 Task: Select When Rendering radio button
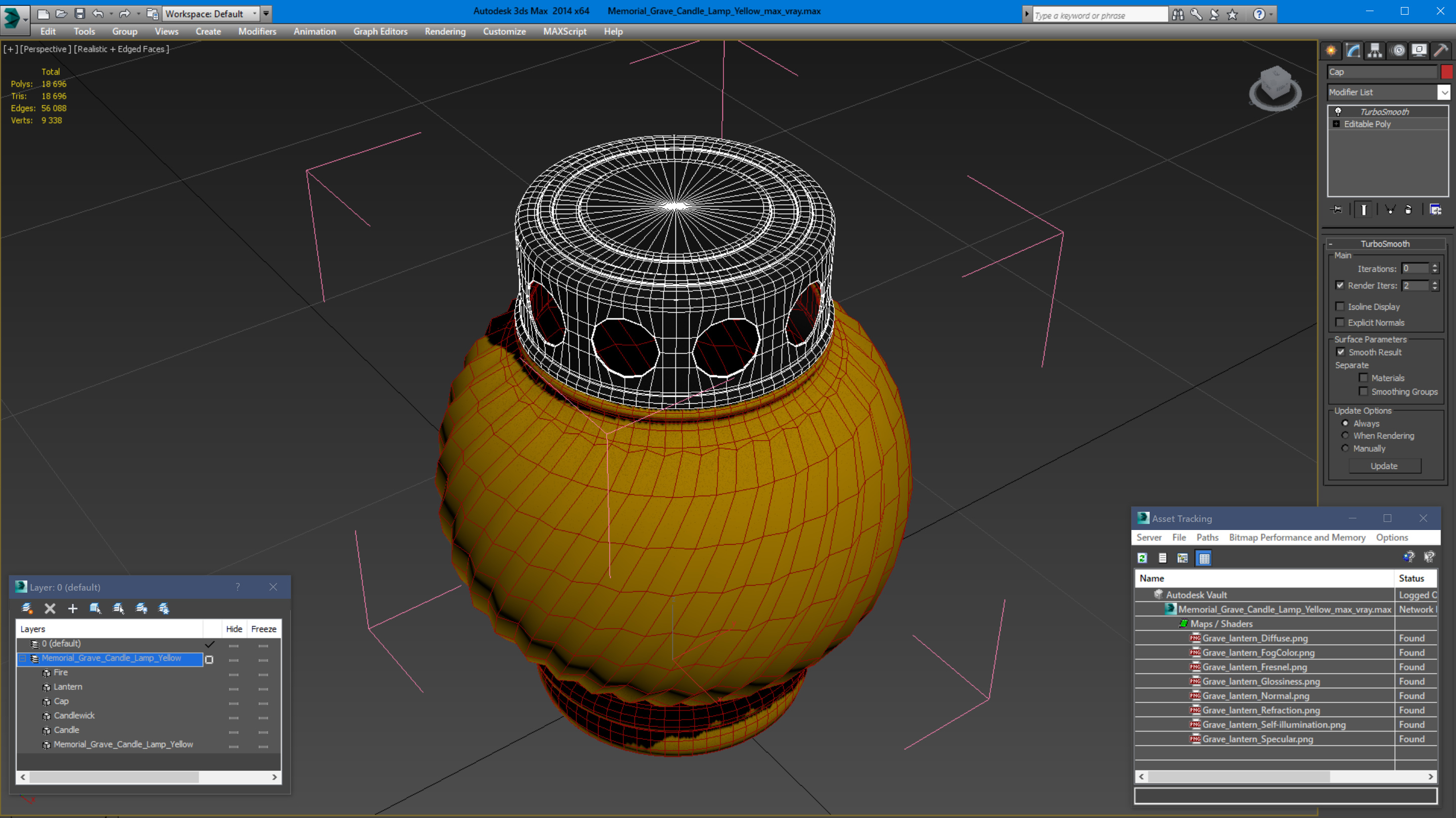pos(1345,436)
